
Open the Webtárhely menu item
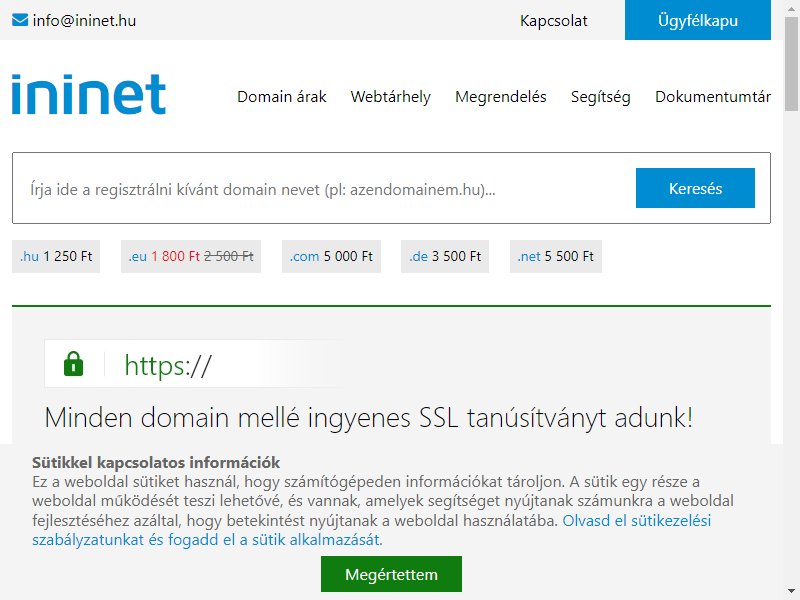click(390, 96)
